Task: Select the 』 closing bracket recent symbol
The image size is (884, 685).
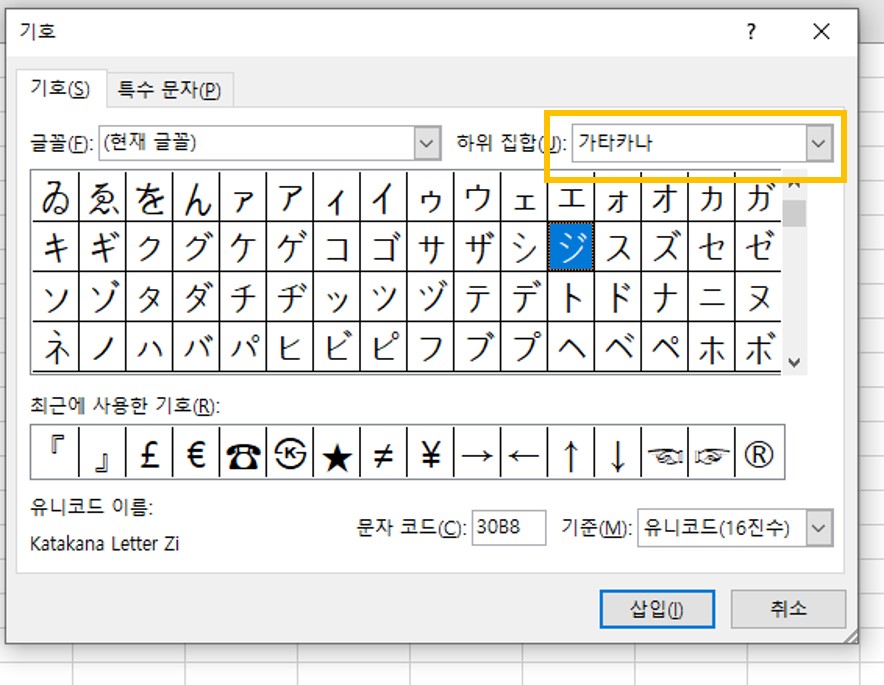Action: pyautogui.click(x=103, y=452)
